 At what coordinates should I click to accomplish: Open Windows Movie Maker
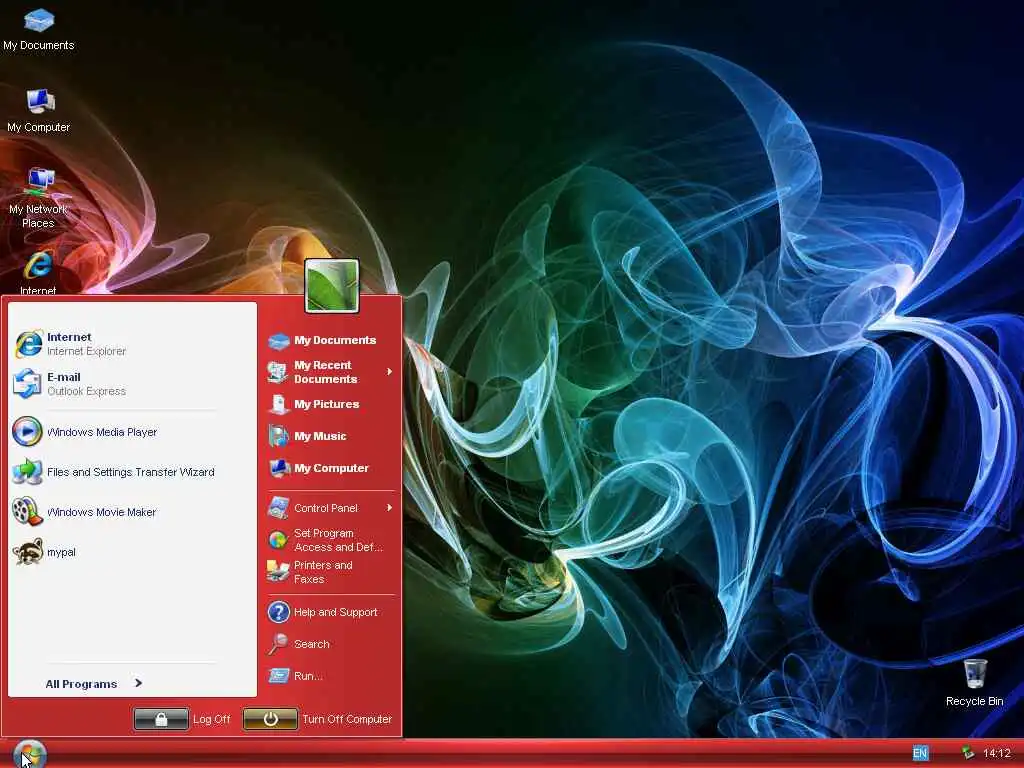click(x=85, y=512)
